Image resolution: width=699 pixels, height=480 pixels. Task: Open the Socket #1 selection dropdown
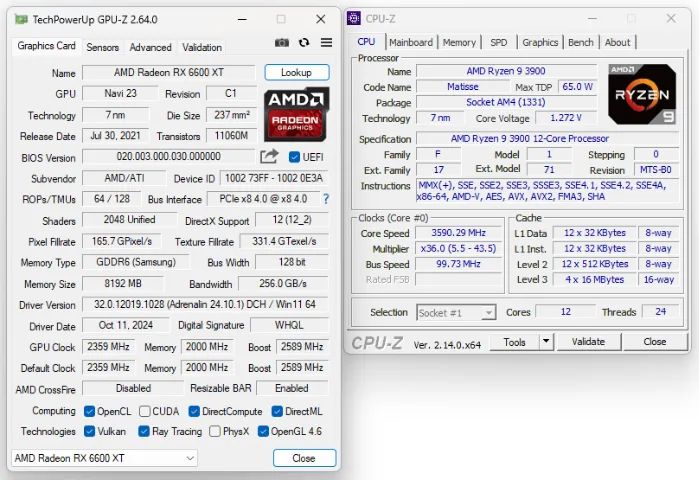click(x=456, y=313)
